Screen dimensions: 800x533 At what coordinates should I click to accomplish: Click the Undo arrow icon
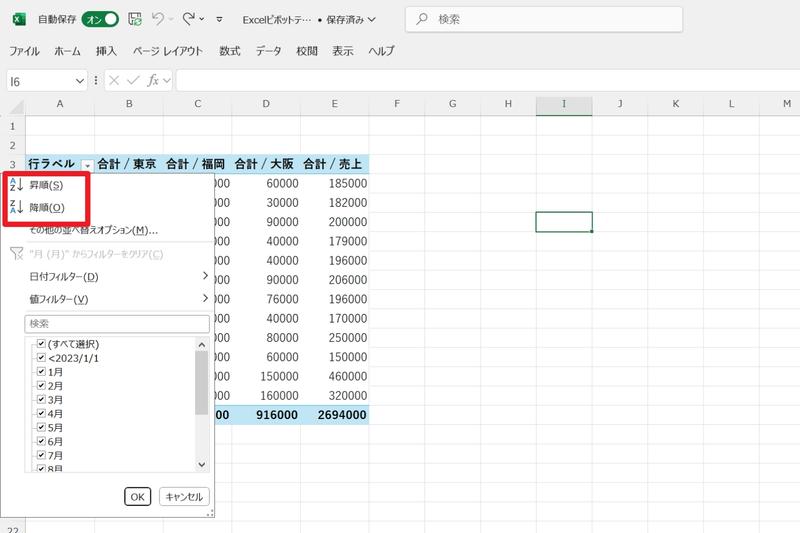click(158, 19)
